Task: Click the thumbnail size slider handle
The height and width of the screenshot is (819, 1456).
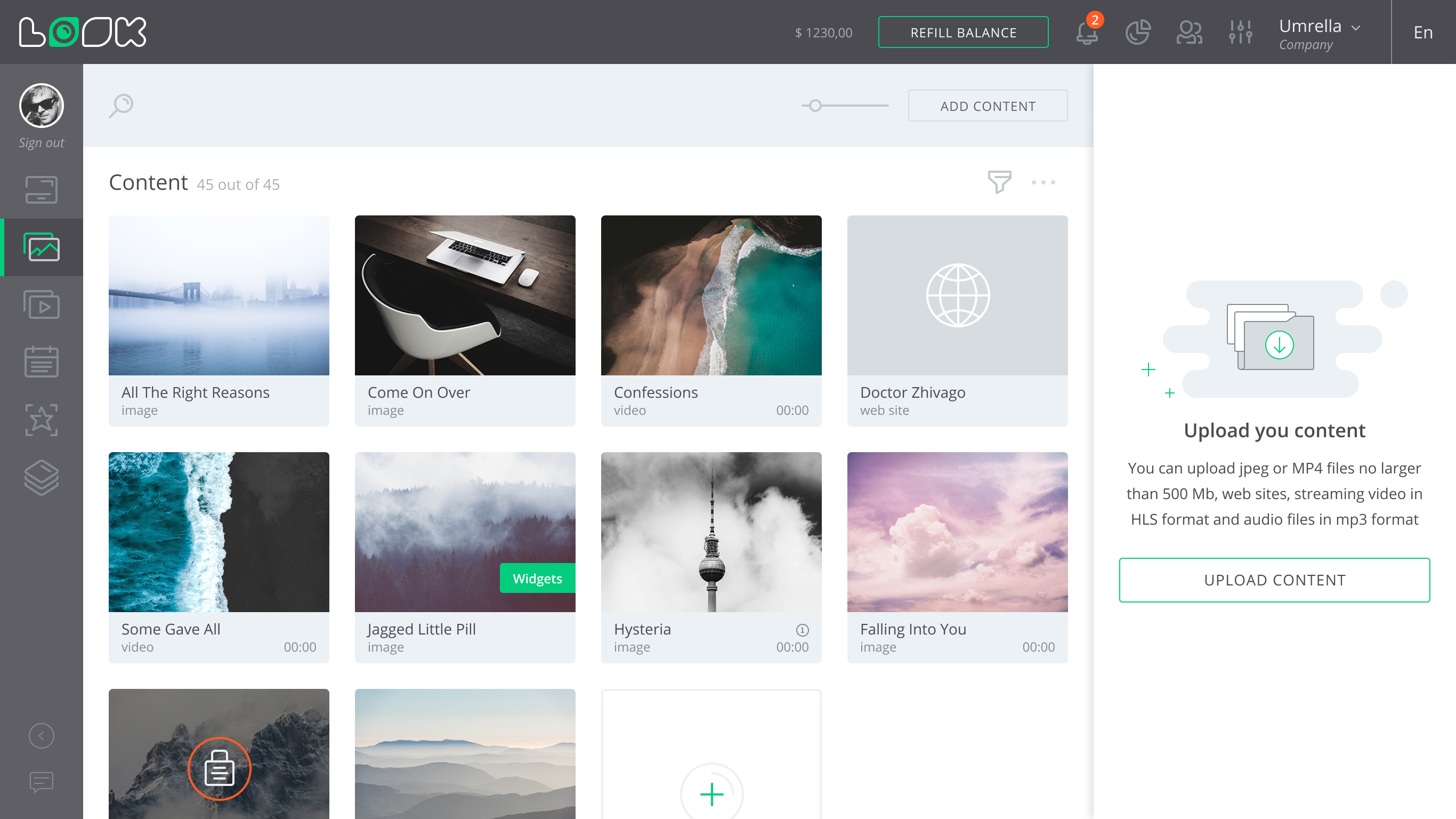Action: pos(814,106)
